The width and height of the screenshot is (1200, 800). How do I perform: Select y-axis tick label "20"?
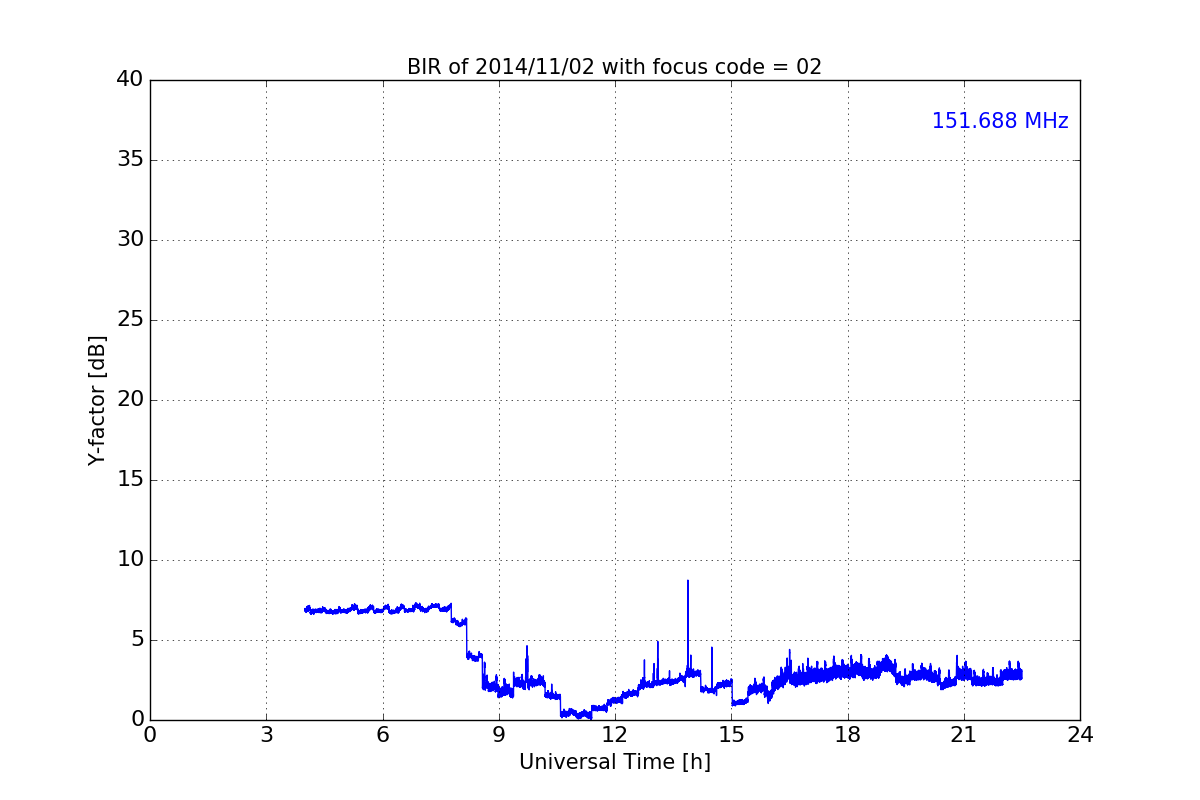tap(130, 400)
